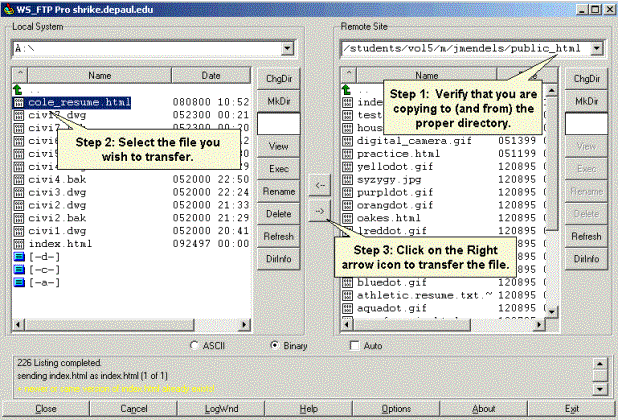The height and width of the screenshot is (420, 618).
Task: Click the local parent directory up-arrow icon
Action: coord(19,89)
